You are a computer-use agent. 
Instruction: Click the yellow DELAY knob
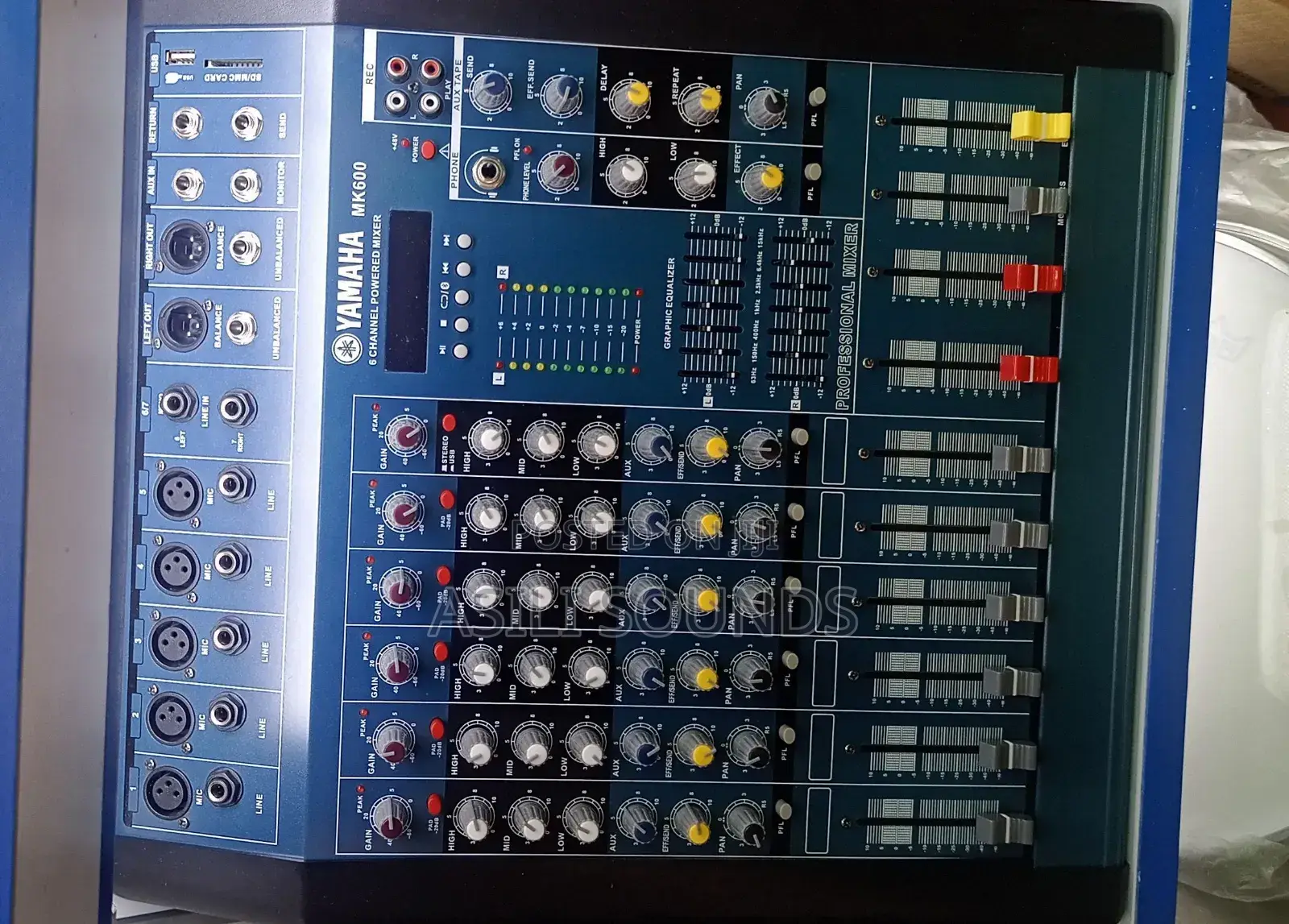pyautogui.click(x=632, y=97)
